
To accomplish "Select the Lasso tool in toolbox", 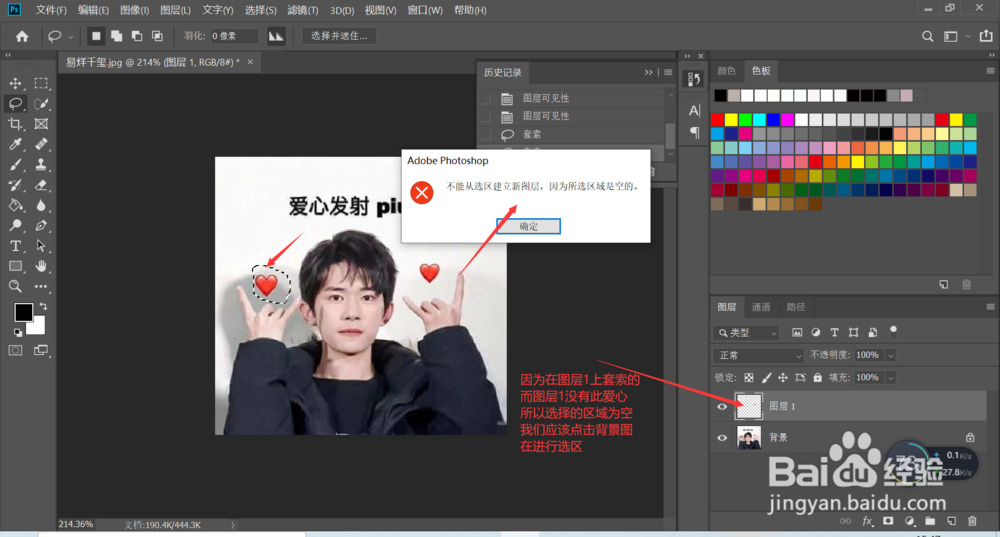I will [x=15, y=103].
